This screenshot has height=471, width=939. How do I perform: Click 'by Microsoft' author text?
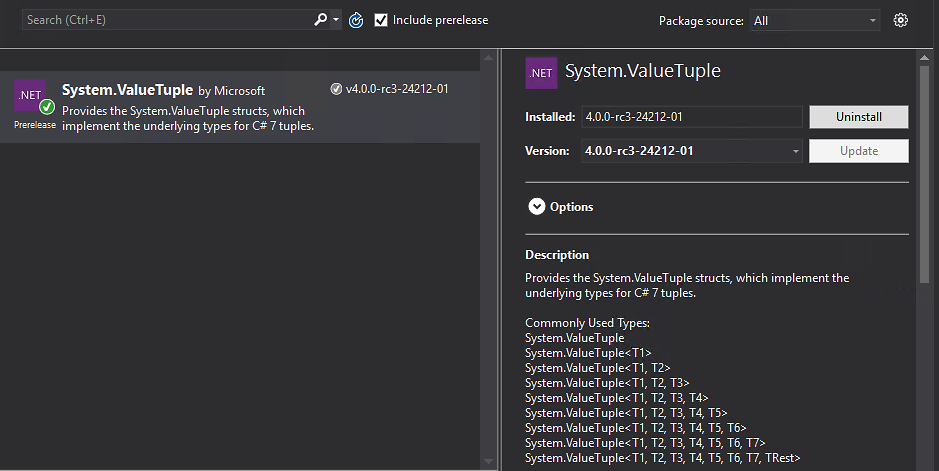coord(231,91)
